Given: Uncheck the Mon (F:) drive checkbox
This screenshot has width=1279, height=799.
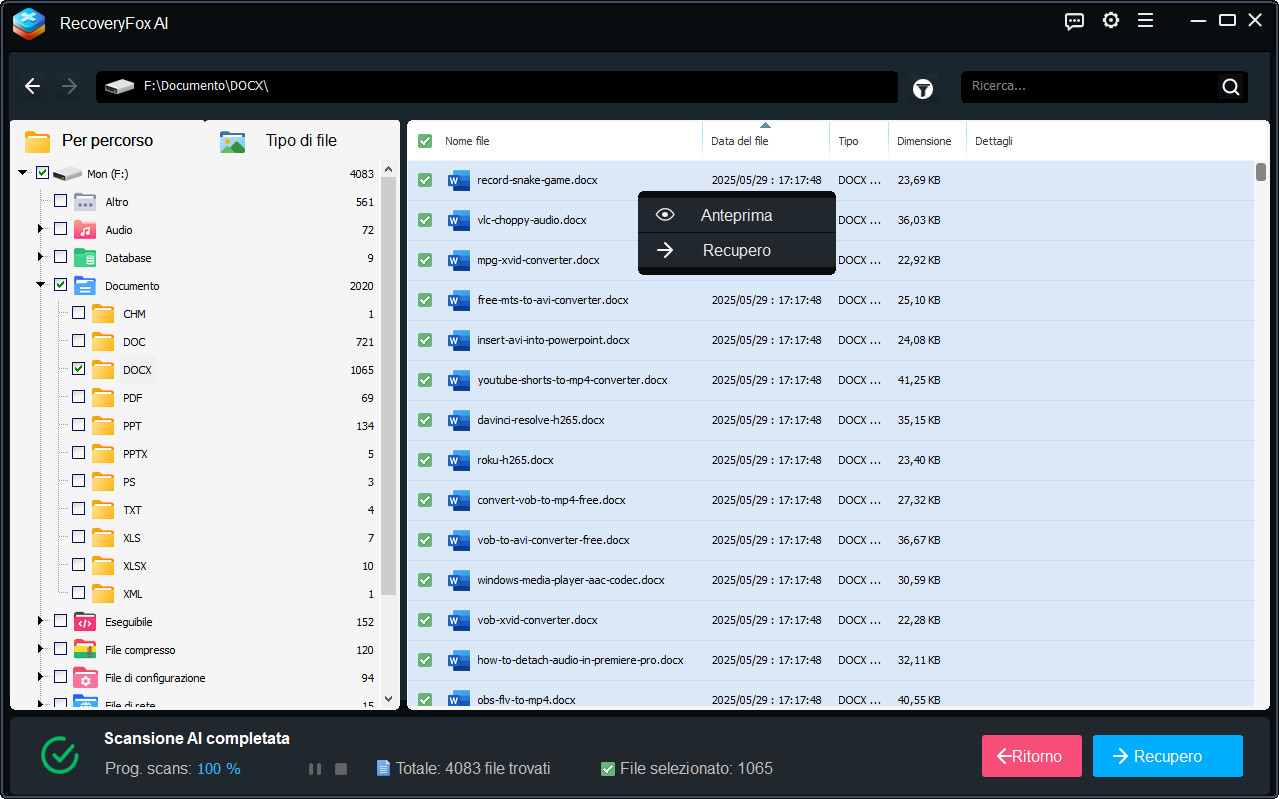Looking at the screenshot, I should point(42,173).
